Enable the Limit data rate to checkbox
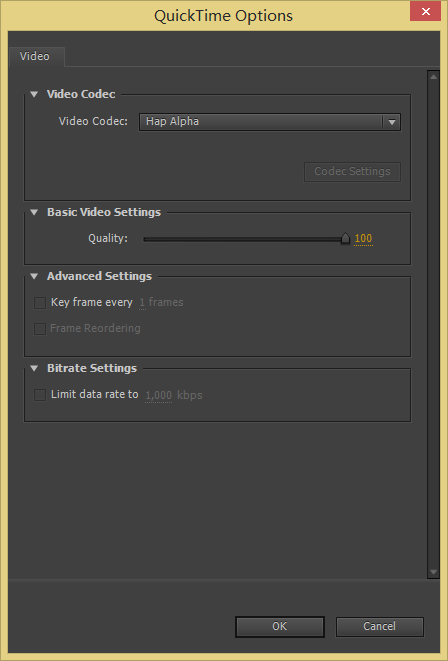 40,395
